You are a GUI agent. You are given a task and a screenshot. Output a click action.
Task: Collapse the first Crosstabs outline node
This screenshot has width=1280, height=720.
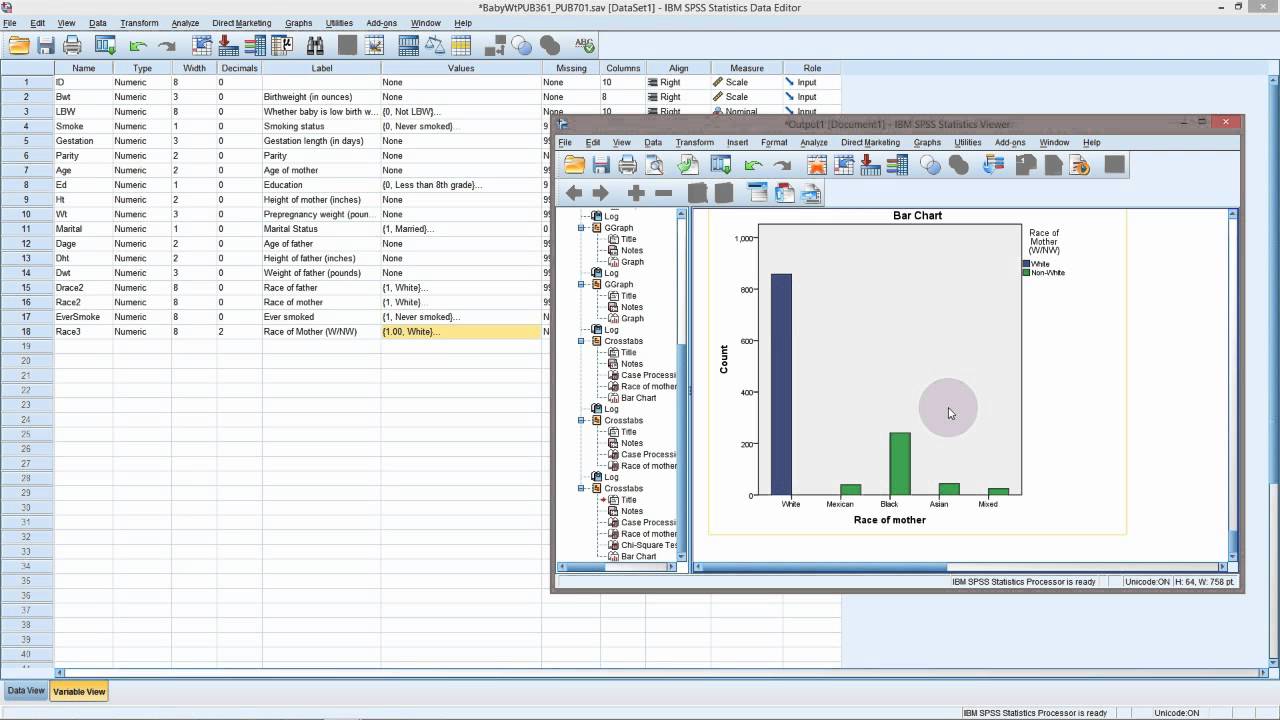point(582,341)
